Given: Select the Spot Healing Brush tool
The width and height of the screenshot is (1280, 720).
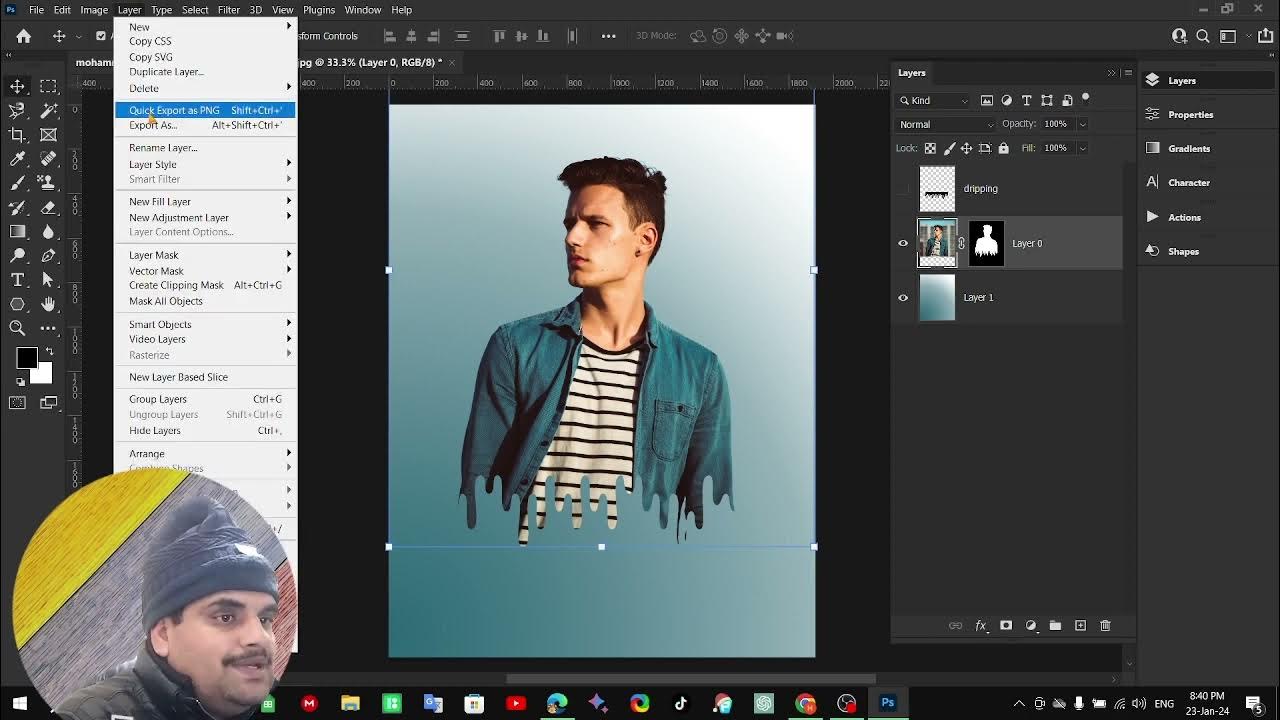Looking at the screenshot, I should click(x=48, y=158).
